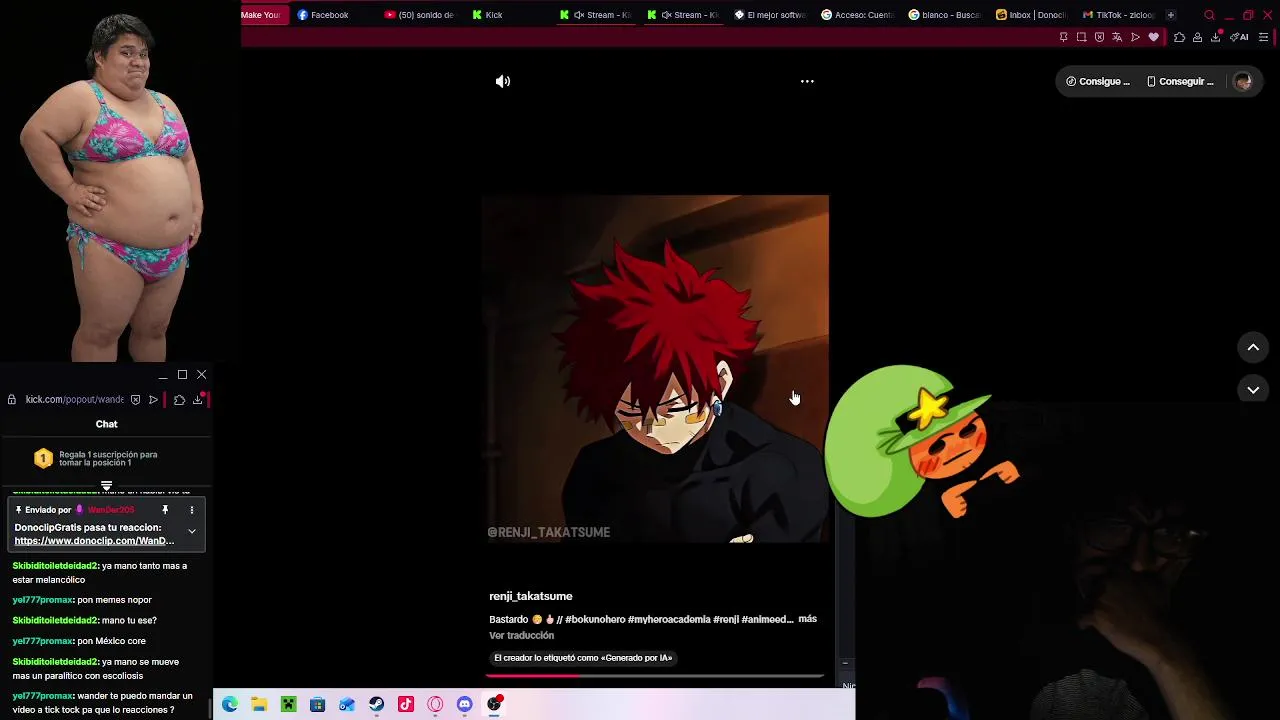Click the 'Conseguir ...' app button
The image size is (1280, 720).
coord(1180,82)
